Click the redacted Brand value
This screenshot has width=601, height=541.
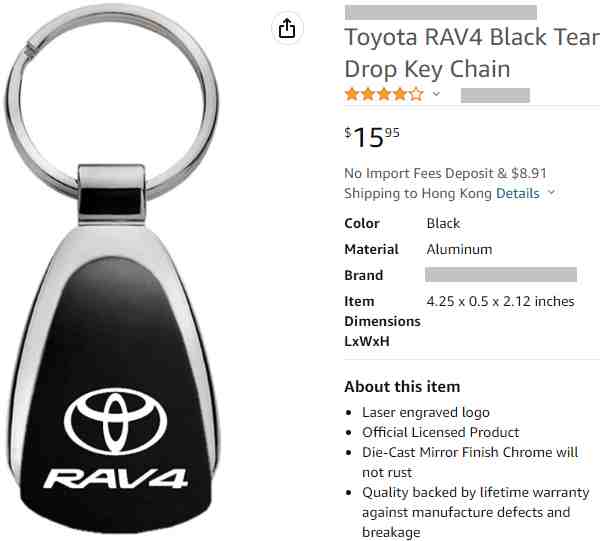coord(501,275)
